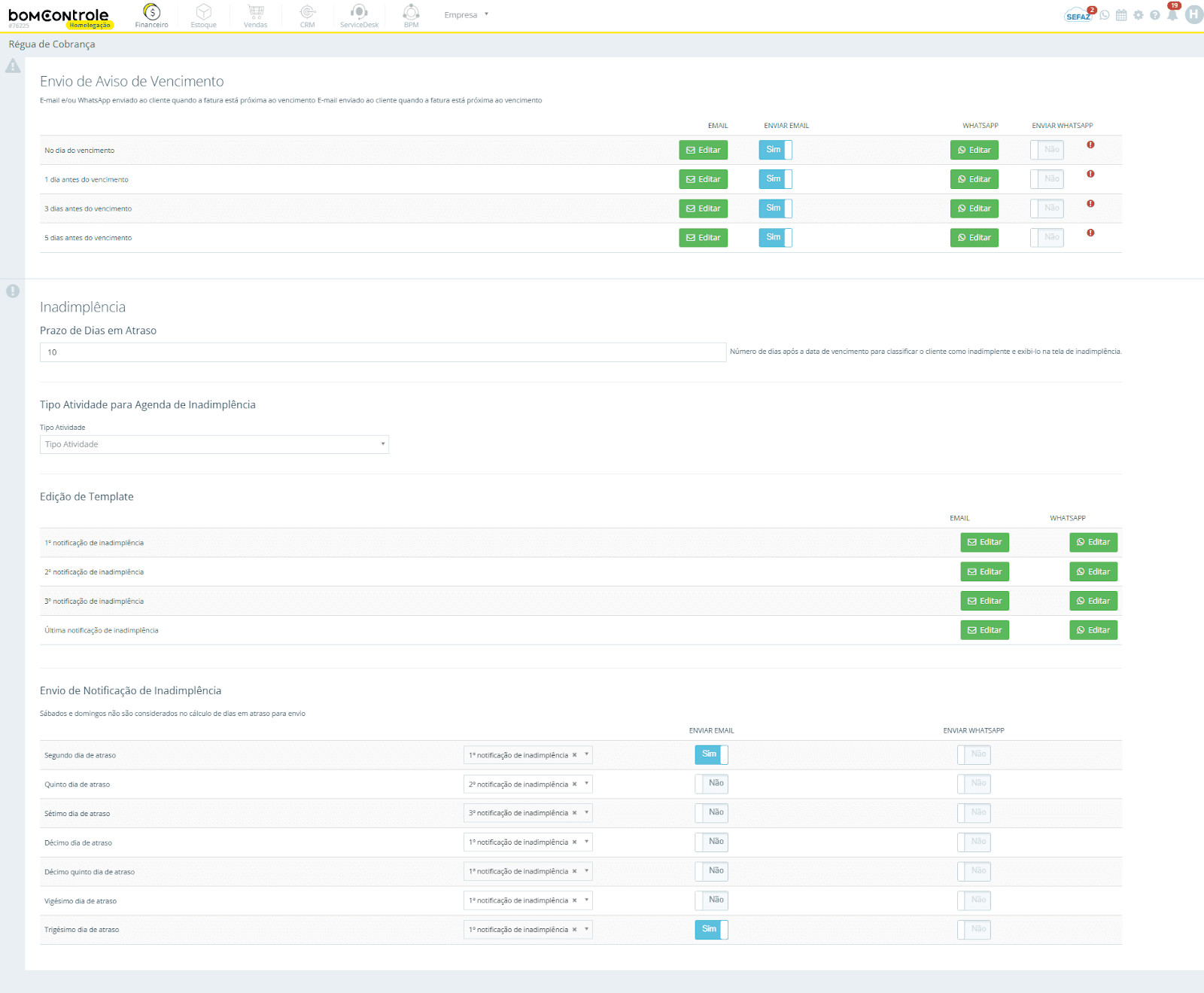Click red alert icon for 5 dias antes

(1090, 233)
